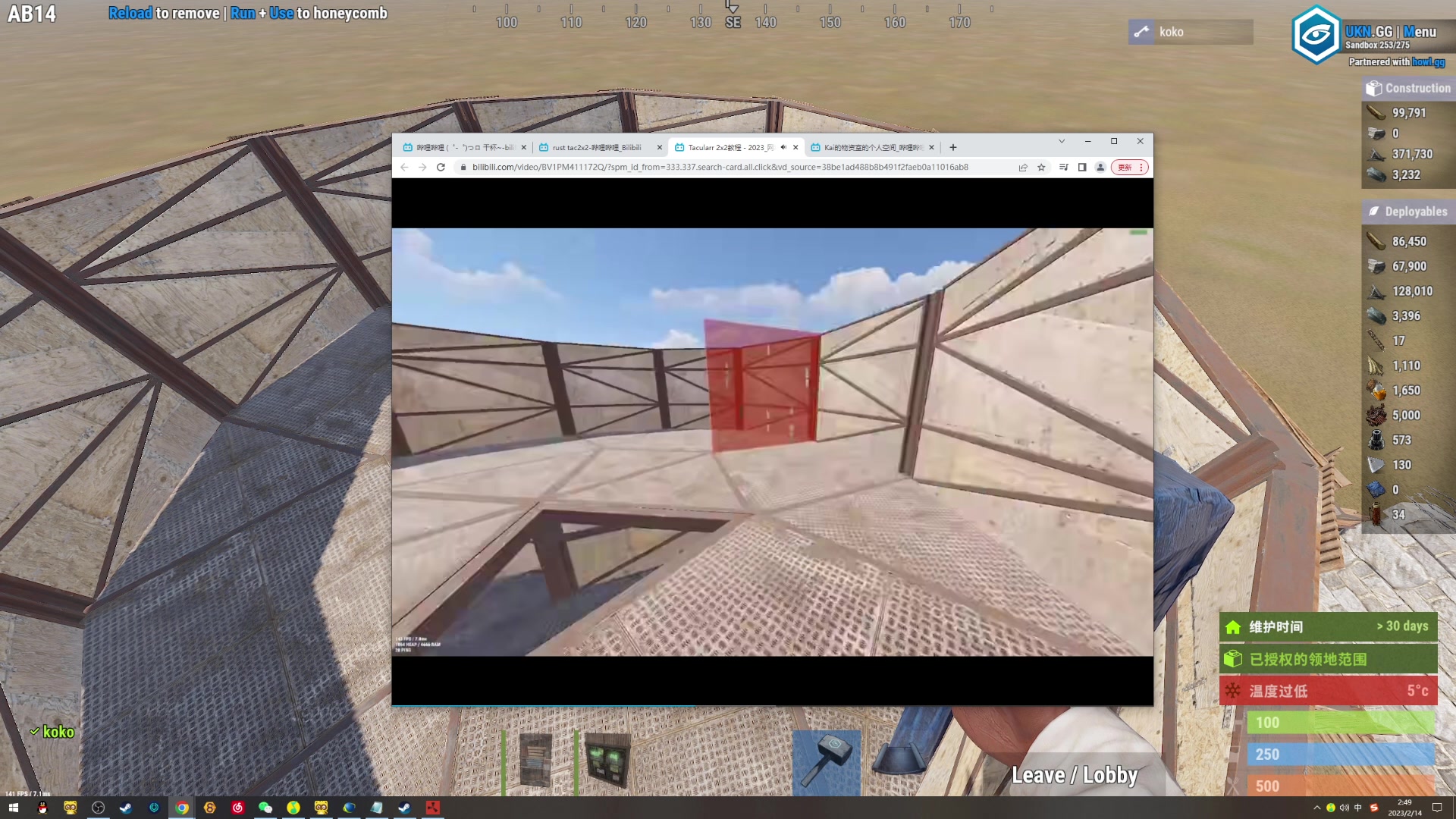Open the Chrome update menu button
The image size is (1456, 819).
[x=1129, y=168]
